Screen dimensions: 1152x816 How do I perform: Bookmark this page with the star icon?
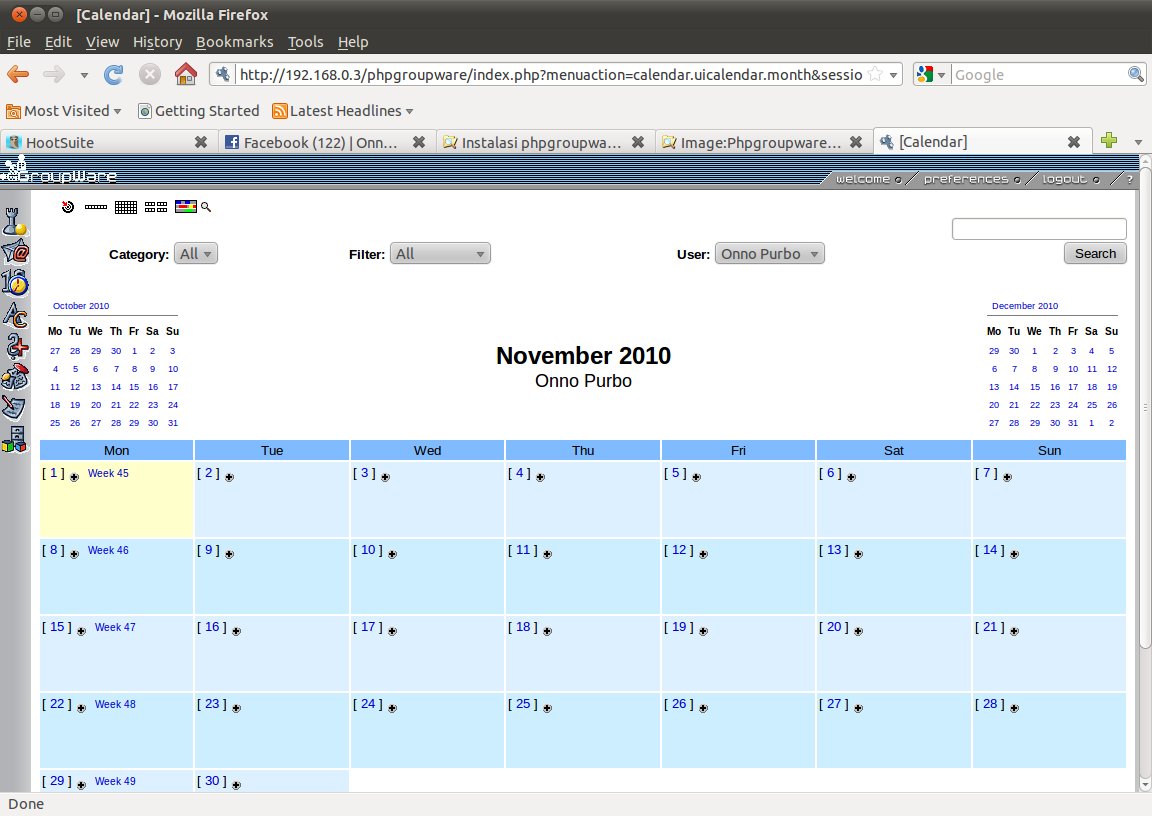tap(875, 74)
